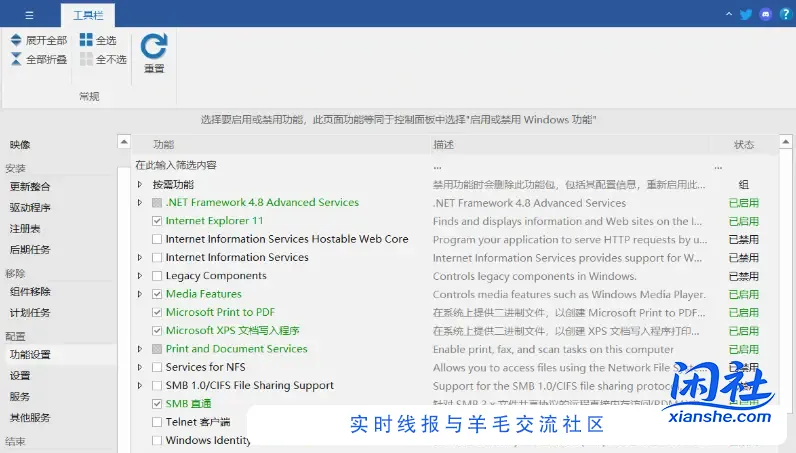Click the 全不选 (select none) icon
796x453 pixels.
[86, 59]
